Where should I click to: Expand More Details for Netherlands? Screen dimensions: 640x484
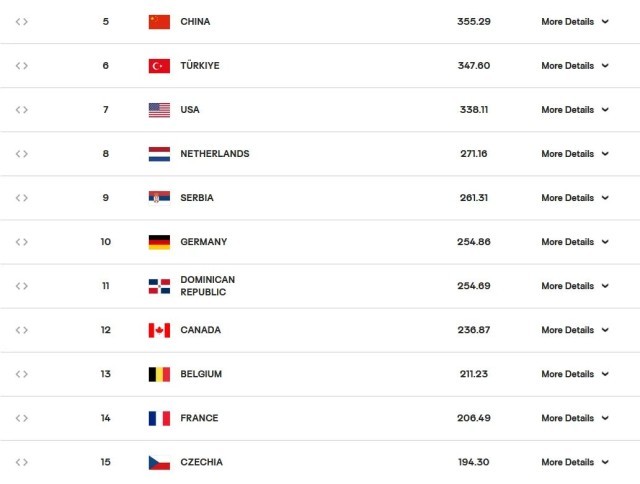574,154
